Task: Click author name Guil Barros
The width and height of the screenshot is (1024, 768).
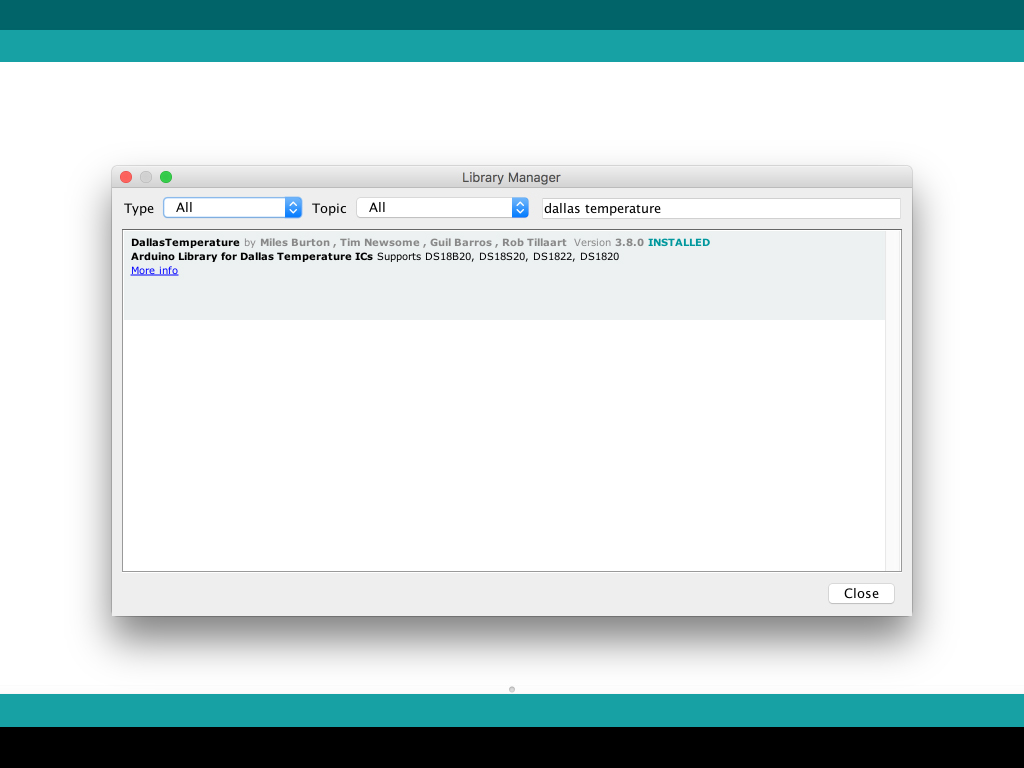Action: tap(460, 242)
